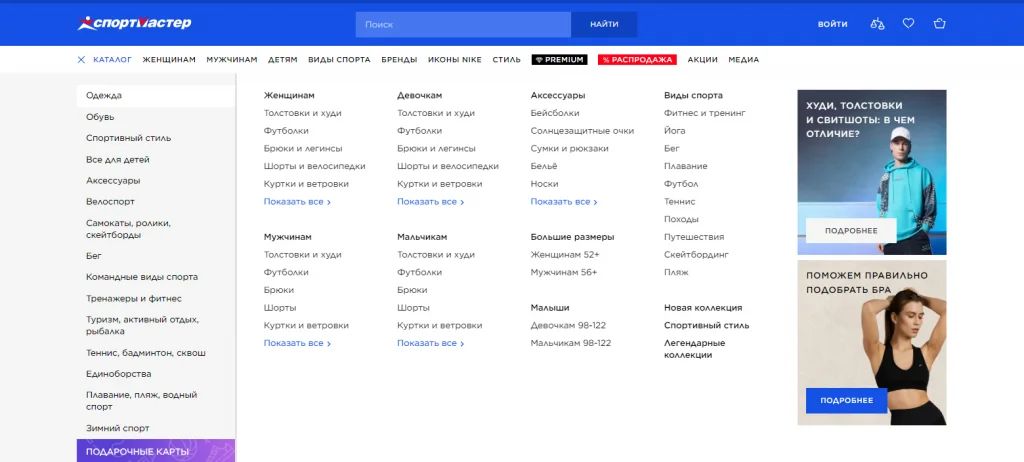1024x462 pixels.
Task: Focus the Поиск search field
Action: tap(463, 24)
